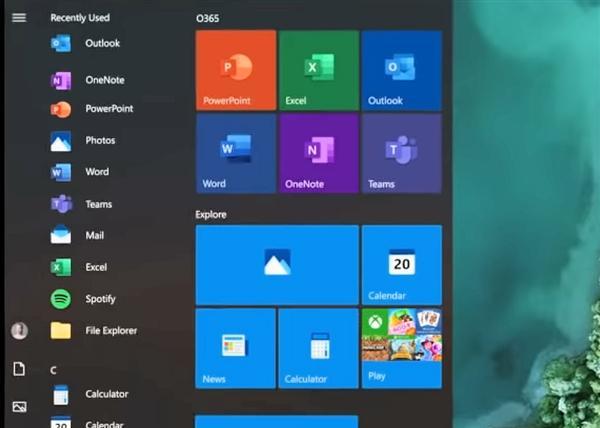Open the Calendar tile showing 20
The height and width of the screenshot is (428, 600).
(x=402, y=265)
